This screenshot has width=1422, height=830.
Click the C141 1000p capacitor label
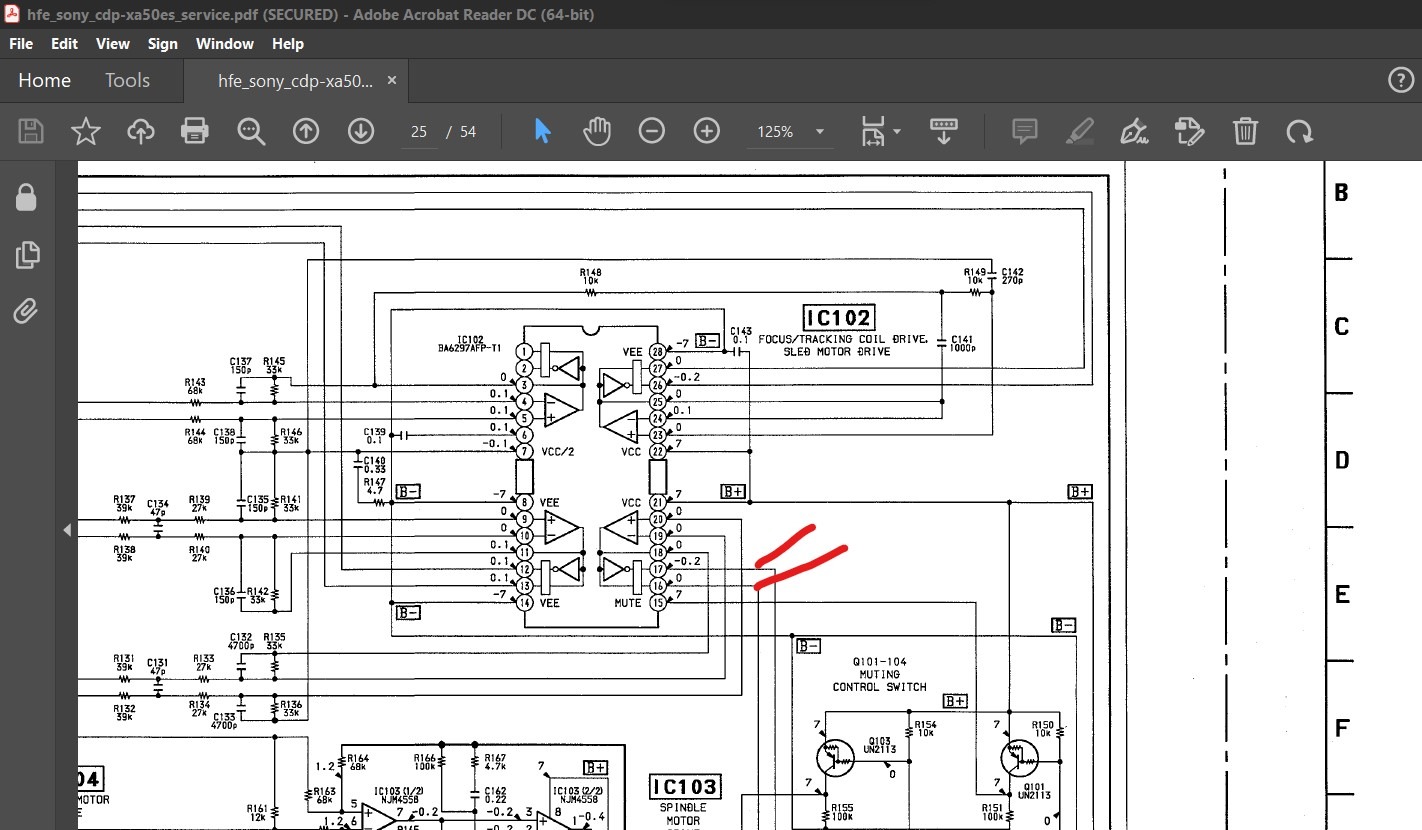962,343
